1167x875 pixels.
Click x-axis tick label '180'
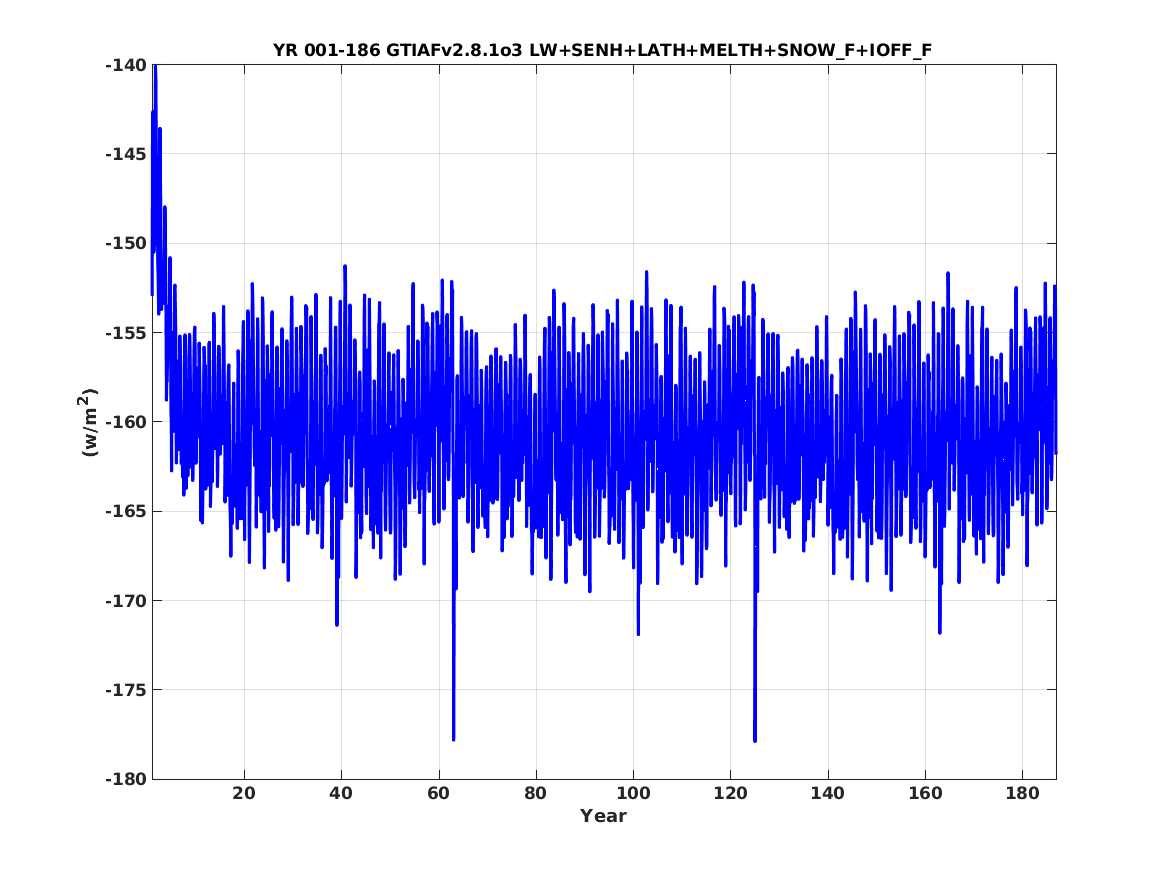[1022, 794]
